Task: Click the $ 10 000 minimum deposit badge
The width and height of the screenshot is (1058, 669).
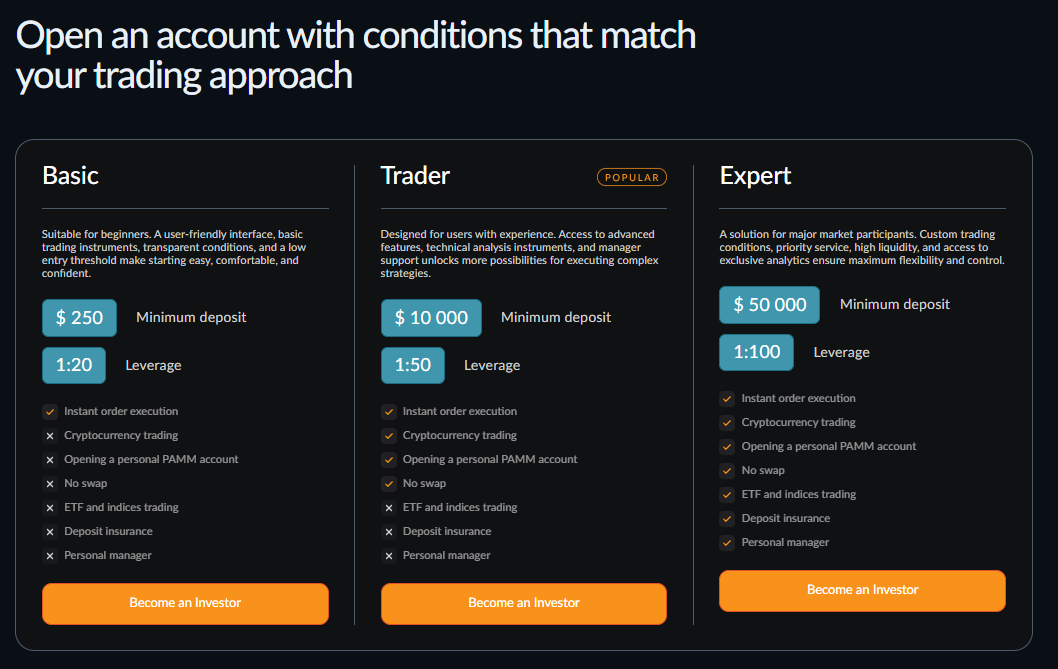Action: tap(431, 318)
